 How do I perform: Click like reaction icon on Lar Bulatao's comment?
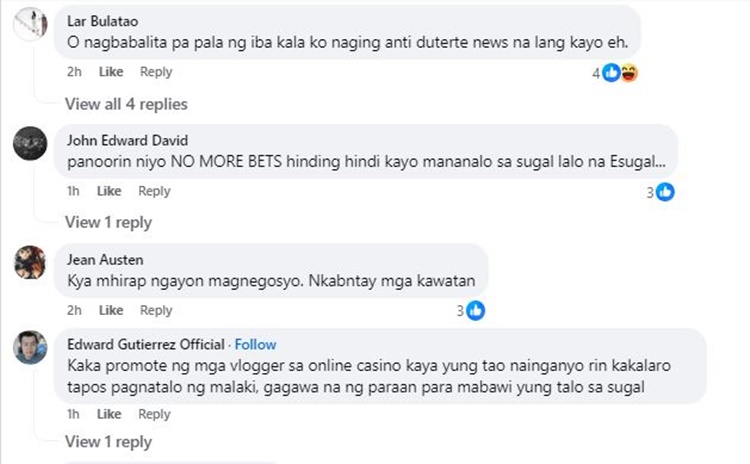pyautogui.click(x=611, y=73)
